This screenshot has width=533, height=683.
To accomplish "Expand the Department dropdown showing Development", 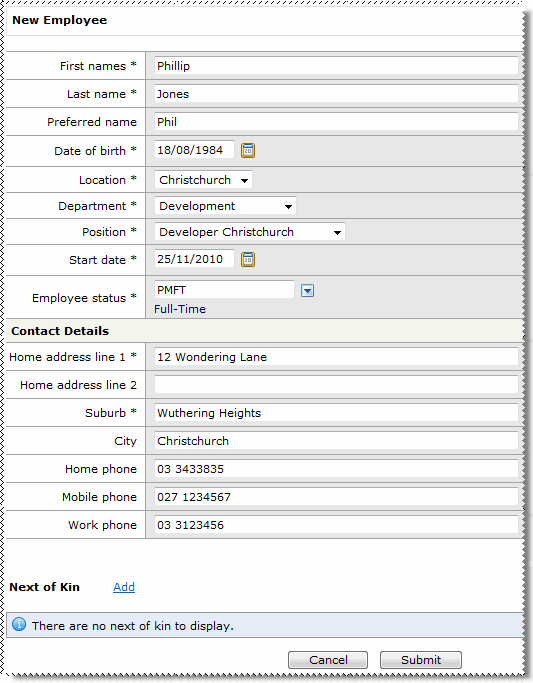I will click(225, 206).
